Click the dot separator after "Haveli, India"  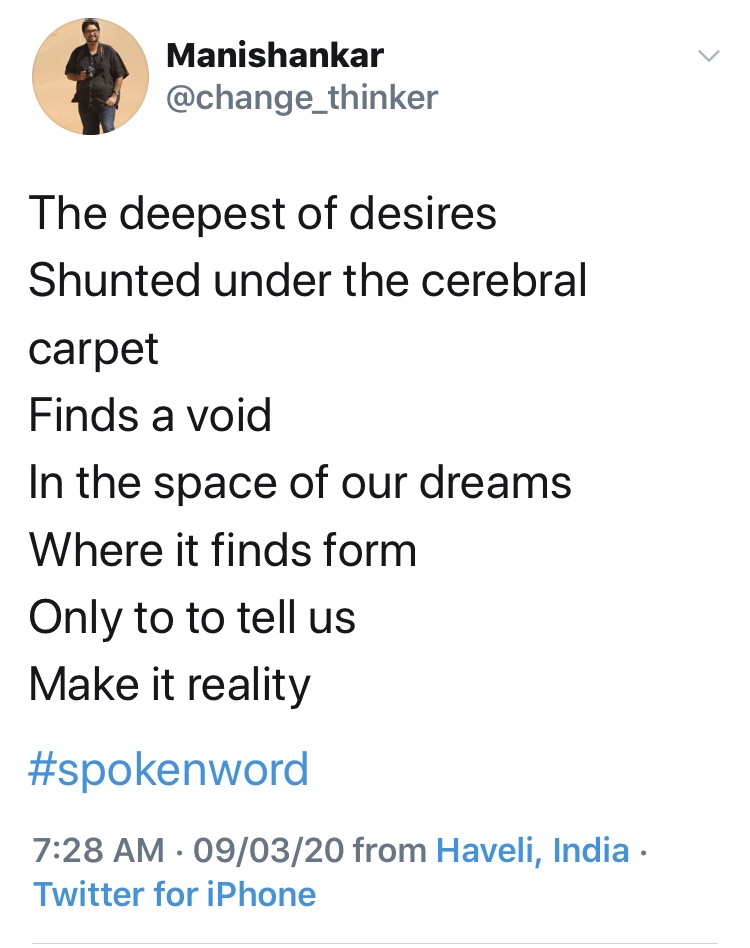643,851
